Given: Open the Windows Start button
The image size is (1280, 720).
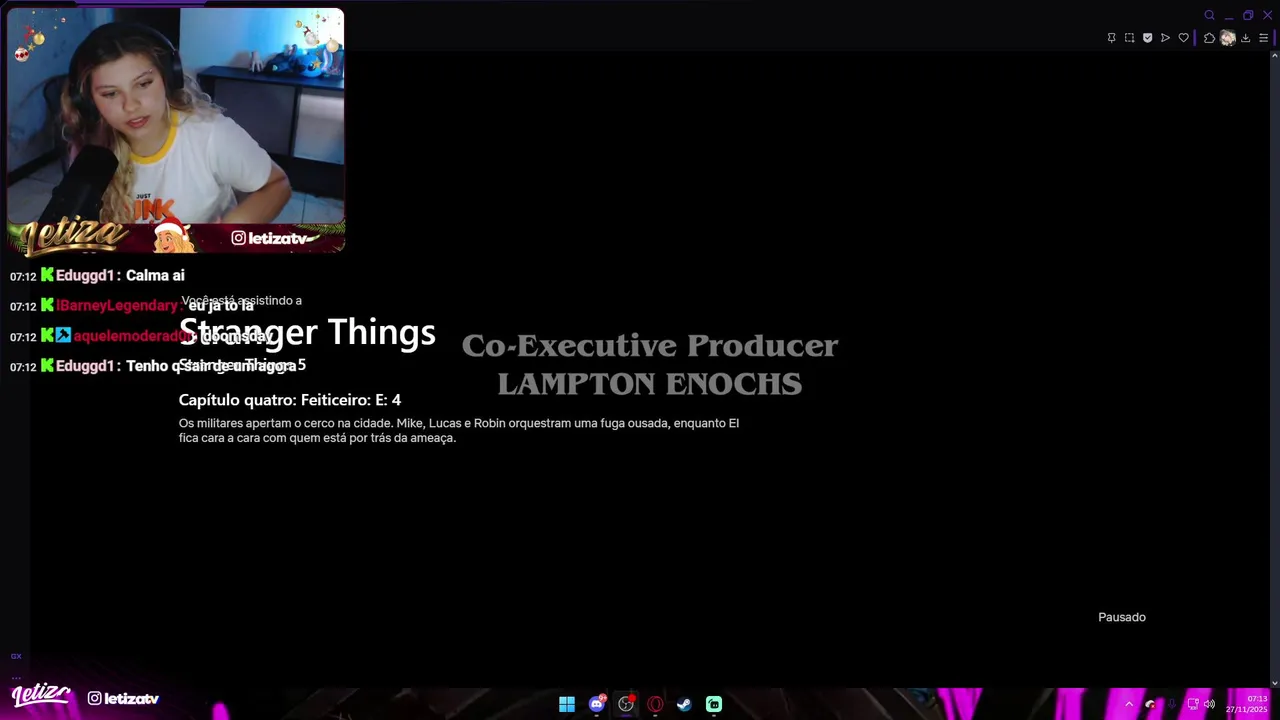Looking at the screenshot, I should point(567,704).
